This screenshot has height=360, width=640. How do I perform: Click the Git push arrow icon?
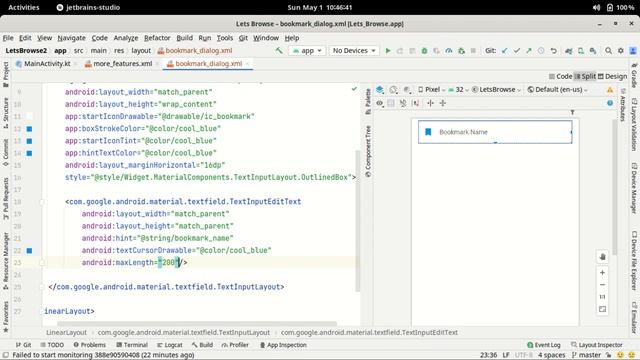click(529, 51)
